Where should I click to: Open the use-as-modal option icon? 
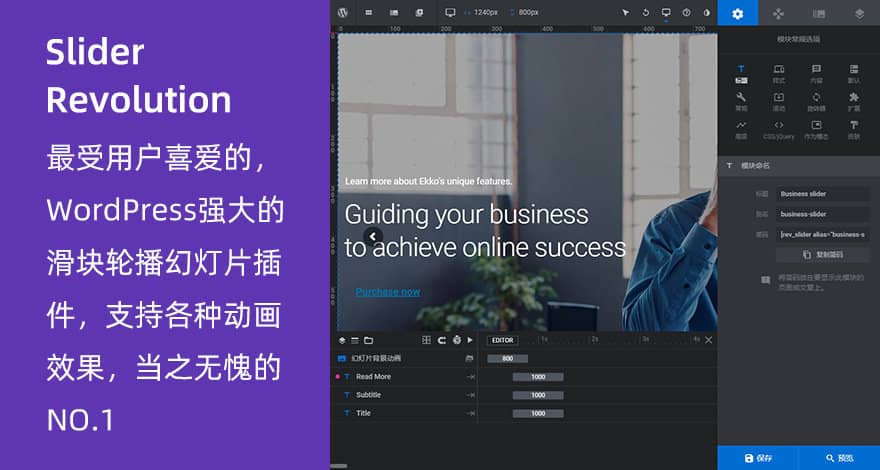817,130
